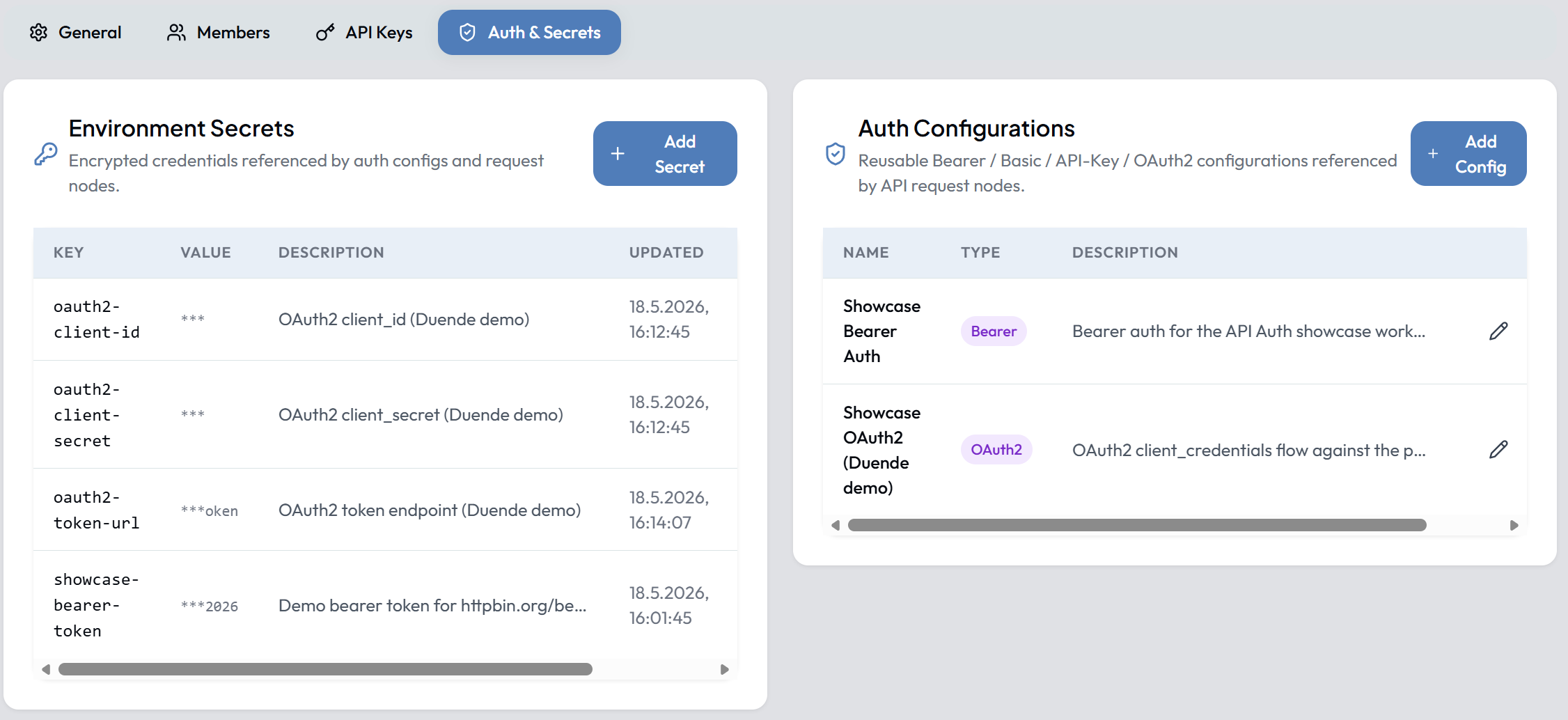Image resolution: width=1568 pixels, height=720 pixels.
Task: Click the masked value in oauth2-client-secret row
Action: pos(193,415)
